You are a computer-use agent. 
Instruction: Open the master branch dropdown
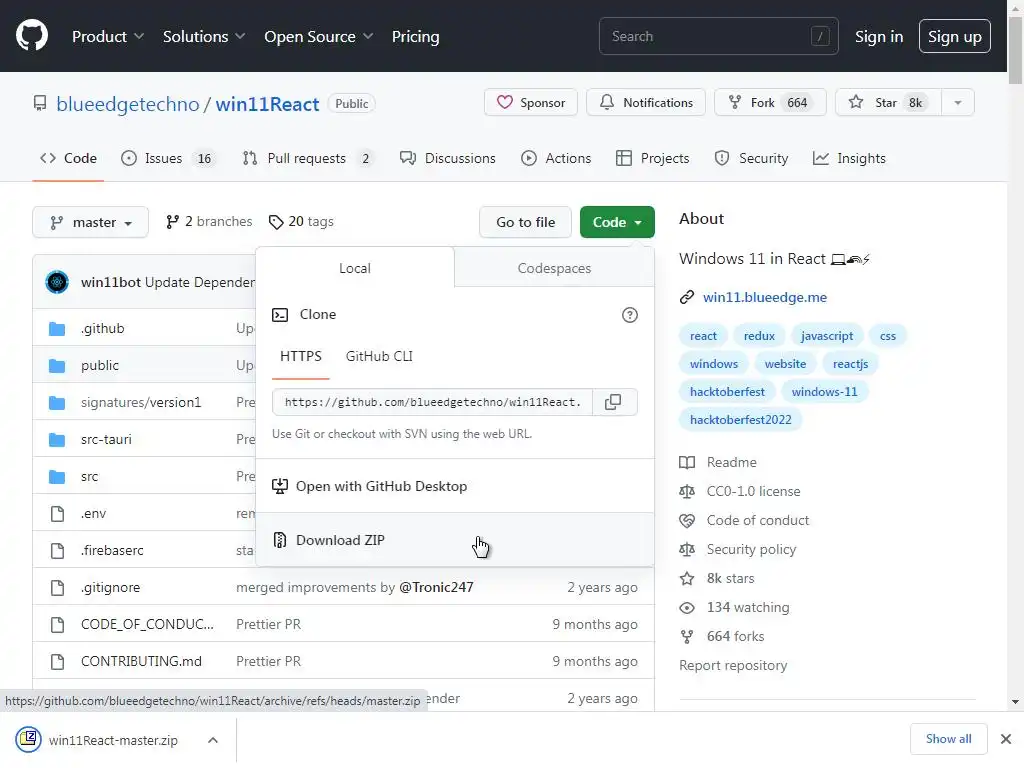[91, 223]
